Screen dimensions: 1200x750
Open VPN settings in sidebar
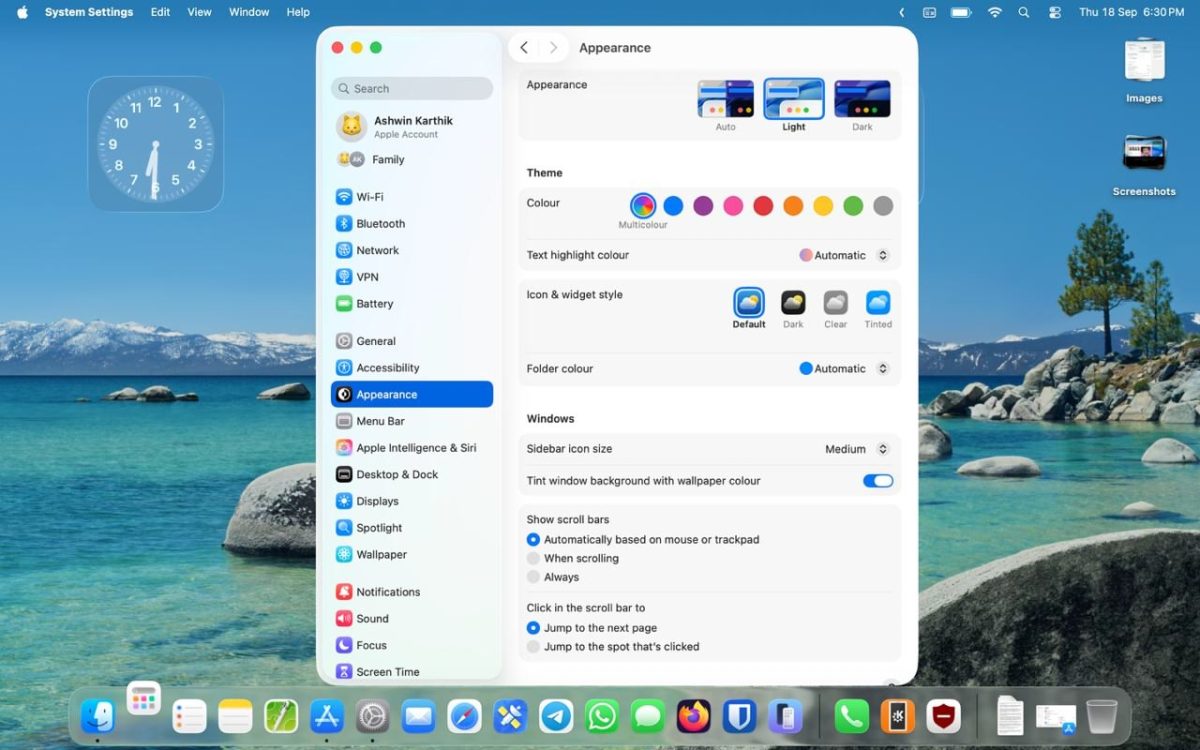[x=412, y=277]
